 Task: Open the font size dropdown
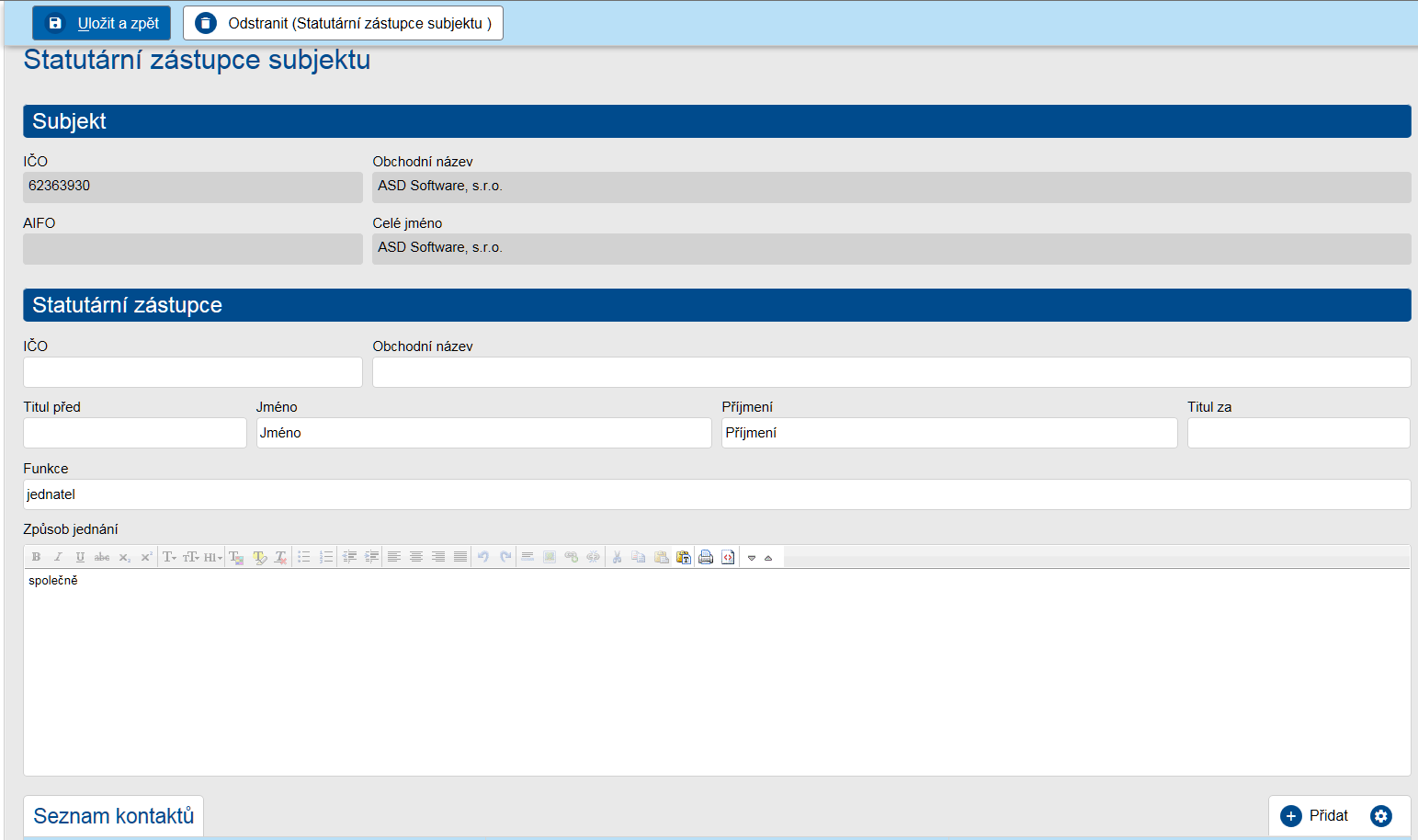(190, 557)
